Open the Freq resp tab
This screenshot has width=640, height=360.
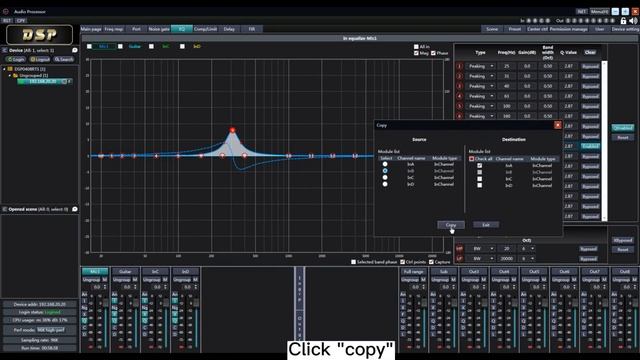point(114,29)
